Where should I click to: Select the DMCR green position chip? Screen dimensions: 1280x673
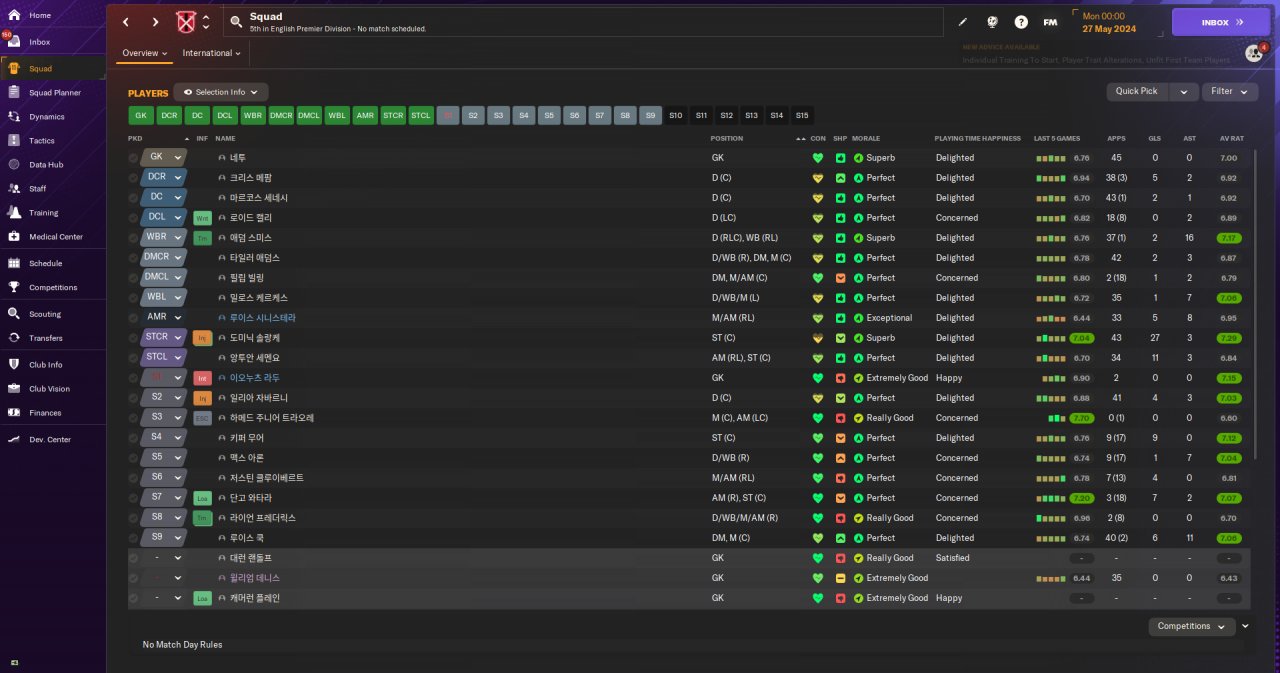tap(281, 115)
